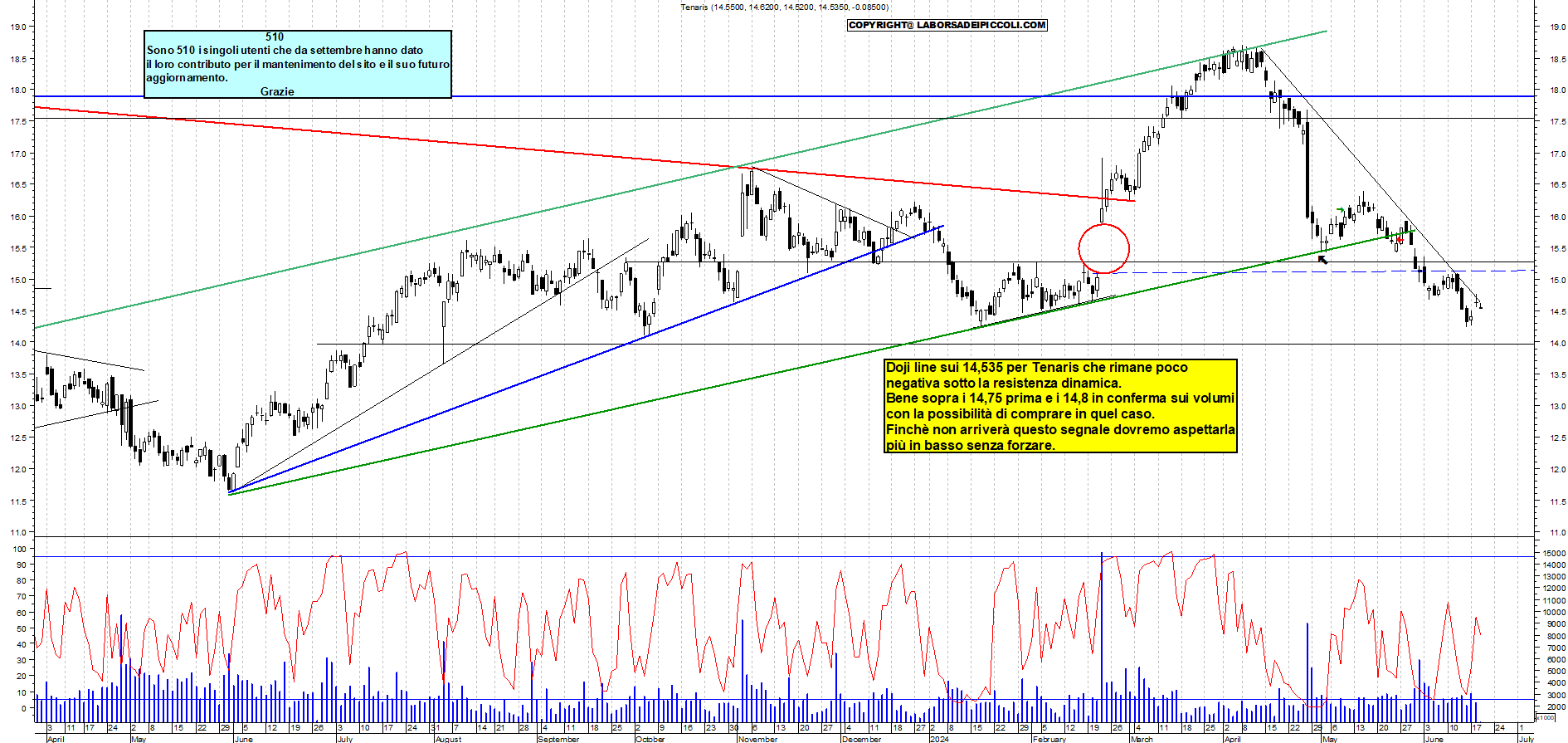Click the 'September' label on the time axis
The image size is (1568, 743).
coord(558,739)
